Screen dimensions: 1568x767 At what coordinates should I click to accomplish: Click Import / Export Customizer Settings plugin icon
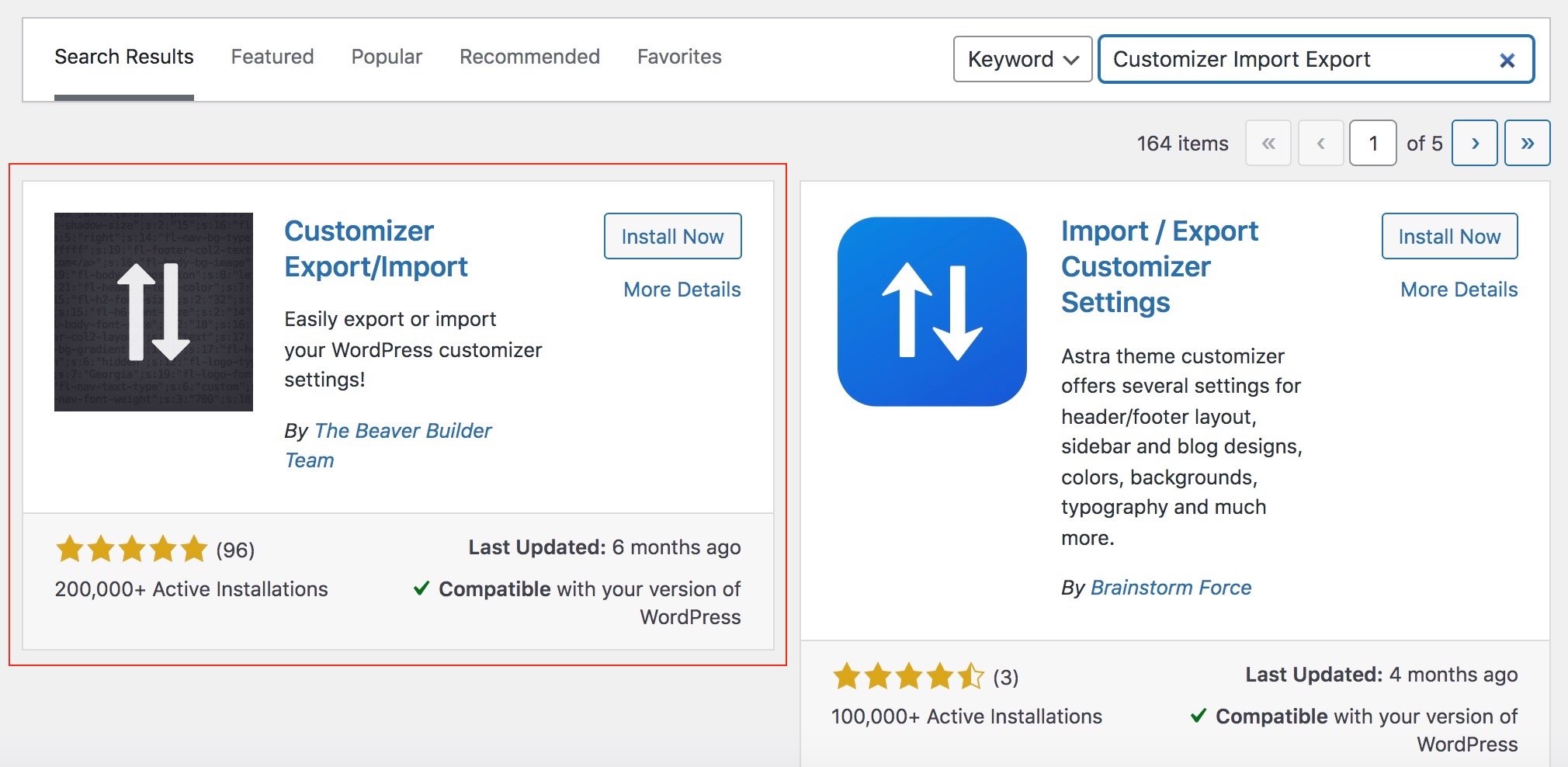coord(931,311)
